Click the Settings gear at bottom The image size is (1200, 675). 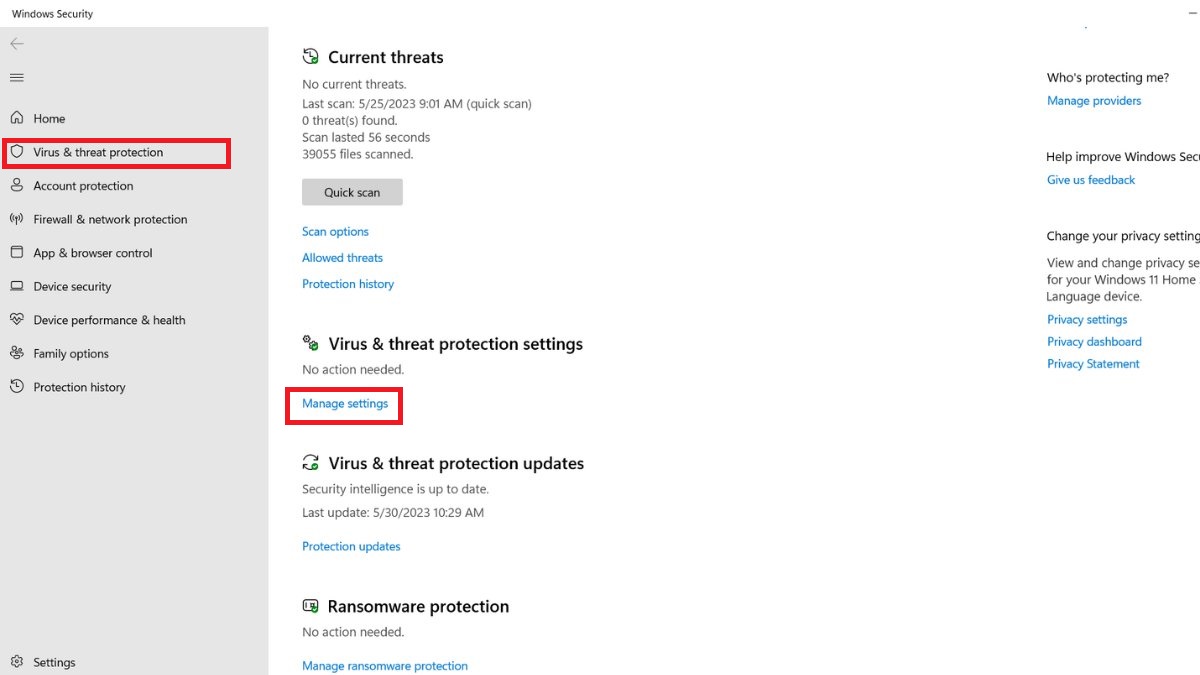click(x=16, y=662)
